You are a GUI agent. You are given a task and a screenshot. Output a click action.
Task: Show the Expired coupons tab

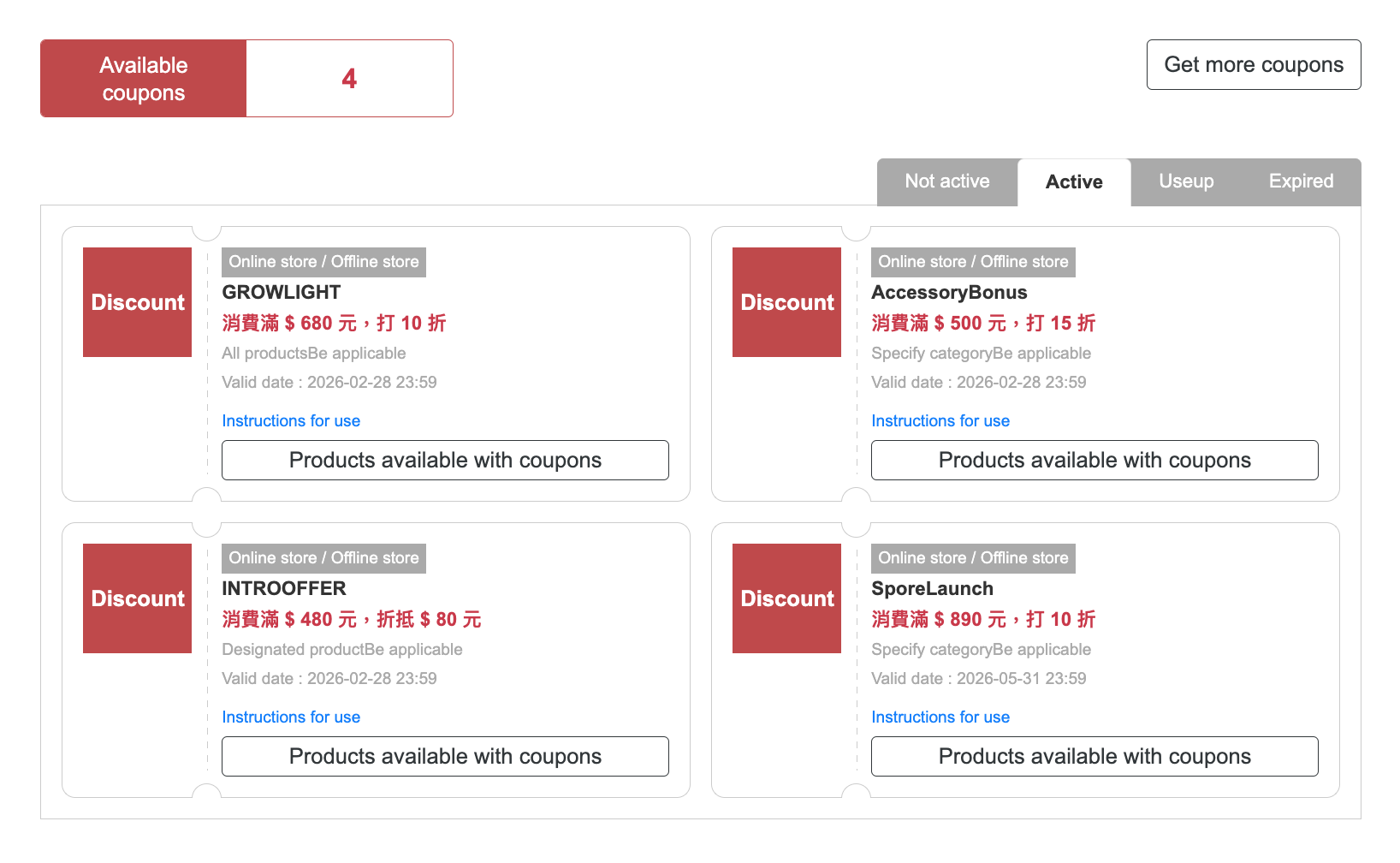1300,182
